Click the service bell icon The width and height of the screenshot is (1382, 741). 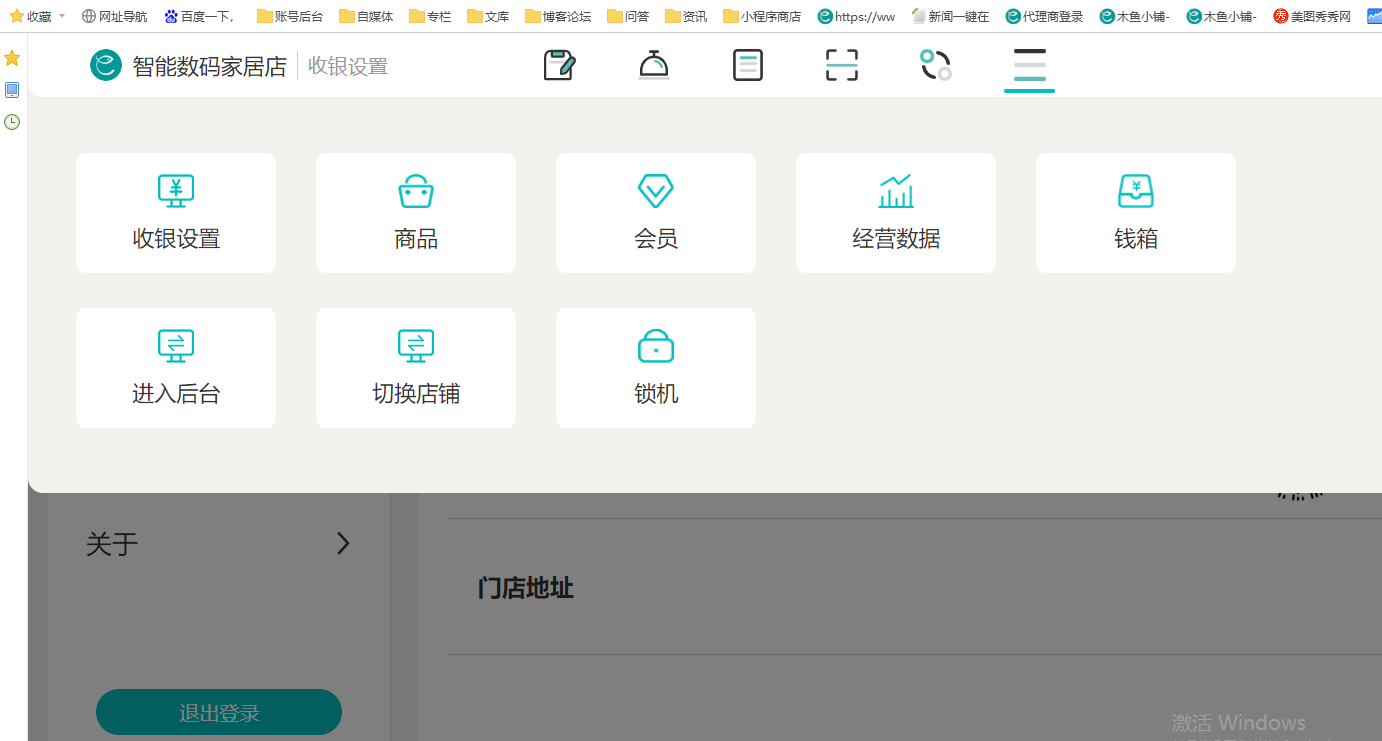click(654, 65)
